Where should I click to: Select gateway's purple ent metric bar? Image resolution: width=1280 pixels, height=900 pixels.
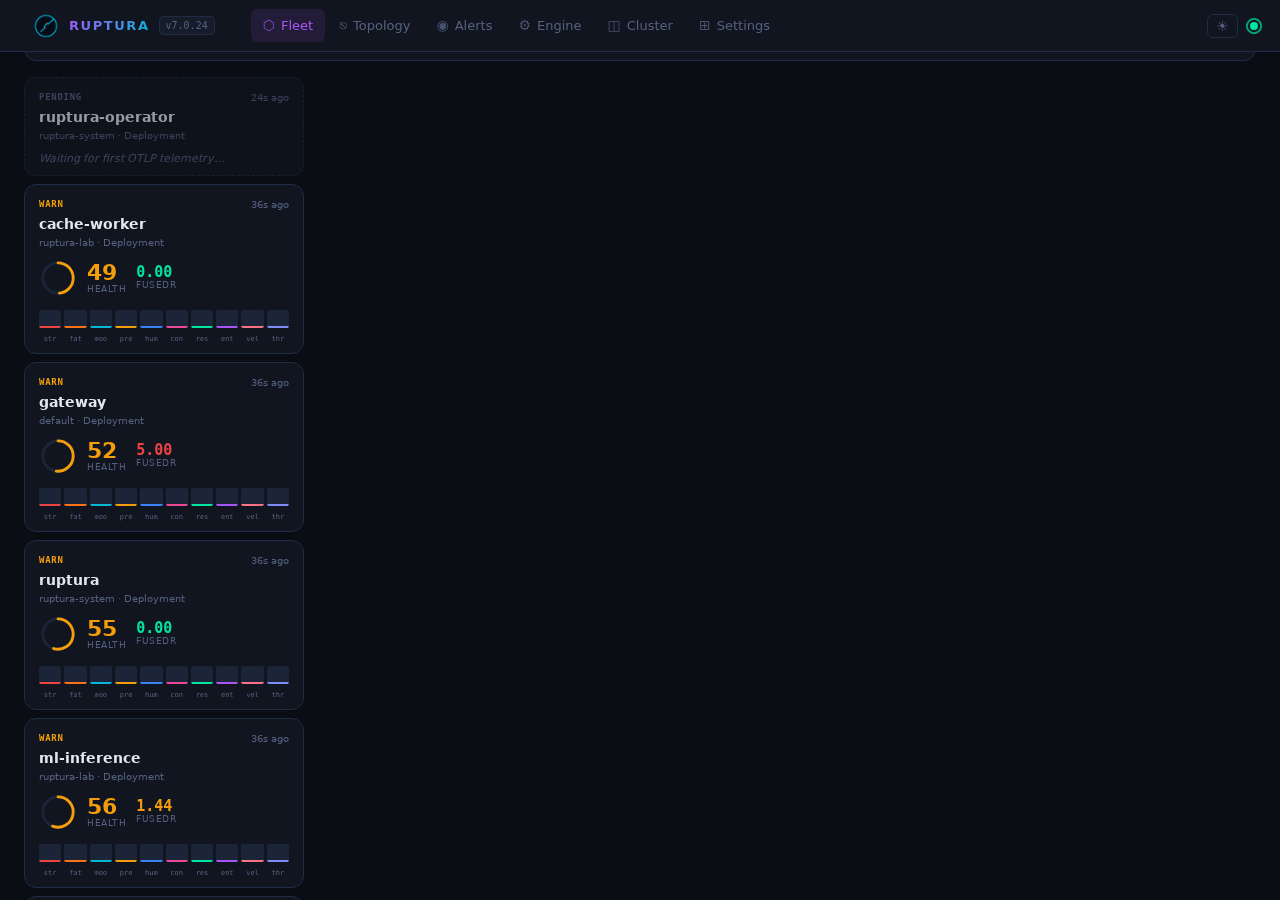tap(227, 497)
